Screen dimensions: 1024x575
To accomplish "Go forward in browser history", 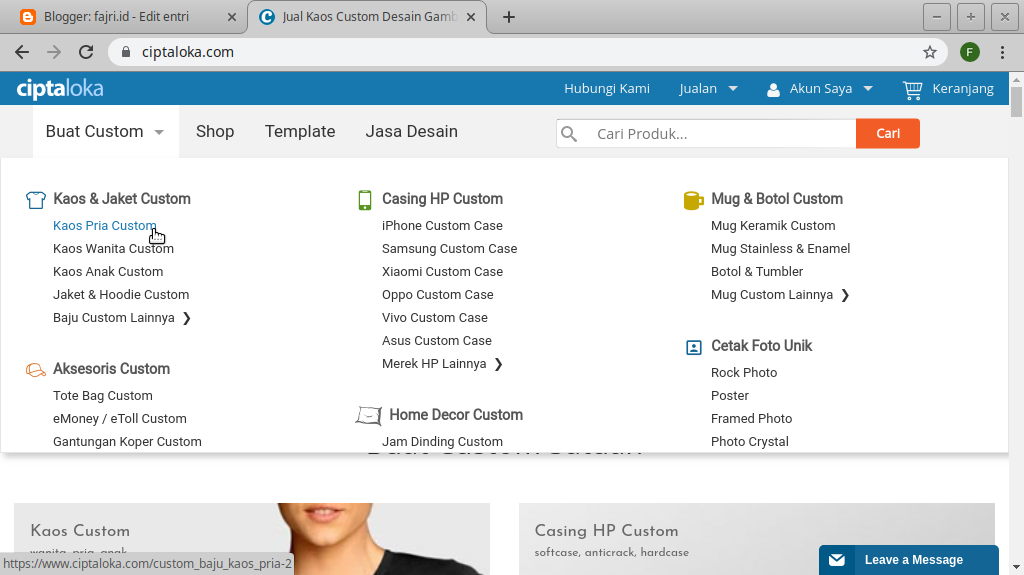I will [x=54, y=52].
